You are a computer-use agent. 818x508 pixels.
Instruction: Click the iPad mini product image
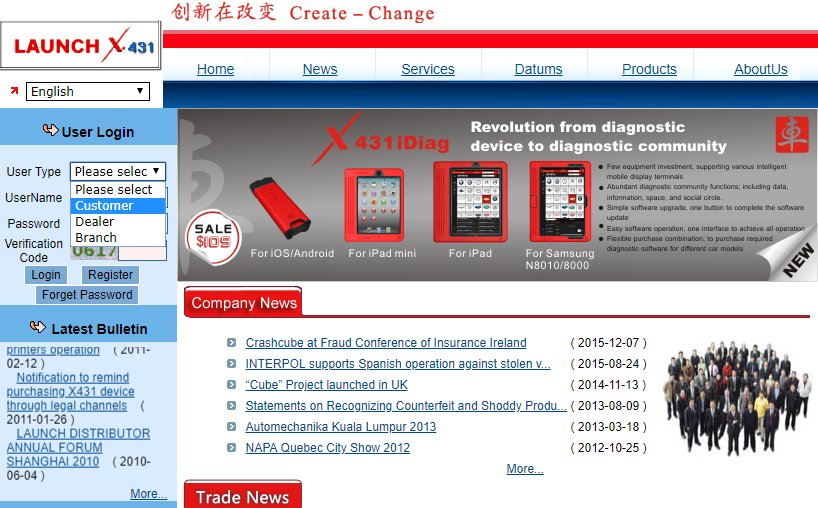click(x=374, y=205)
